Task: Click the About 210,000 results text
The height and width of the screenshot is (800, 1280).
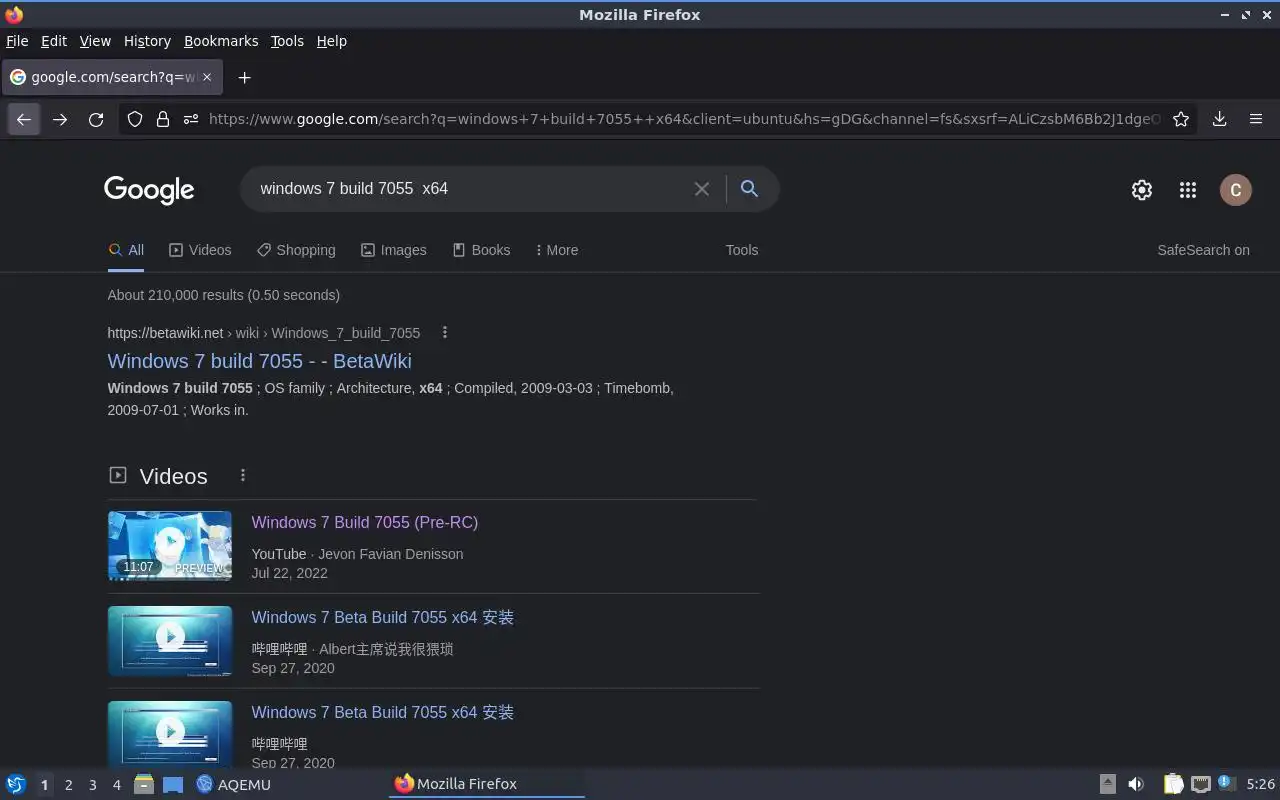Action: point(223,295)
